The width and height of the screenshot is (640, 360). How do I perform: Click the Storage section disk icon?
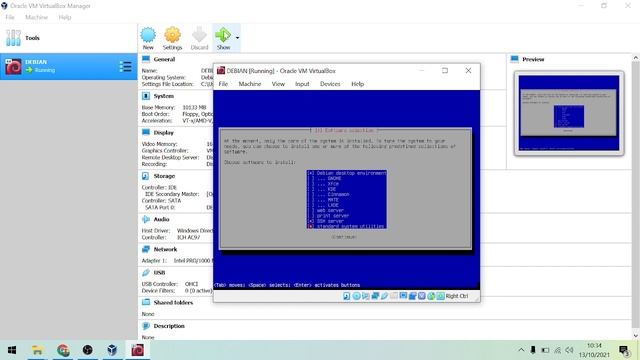point(146,176)
